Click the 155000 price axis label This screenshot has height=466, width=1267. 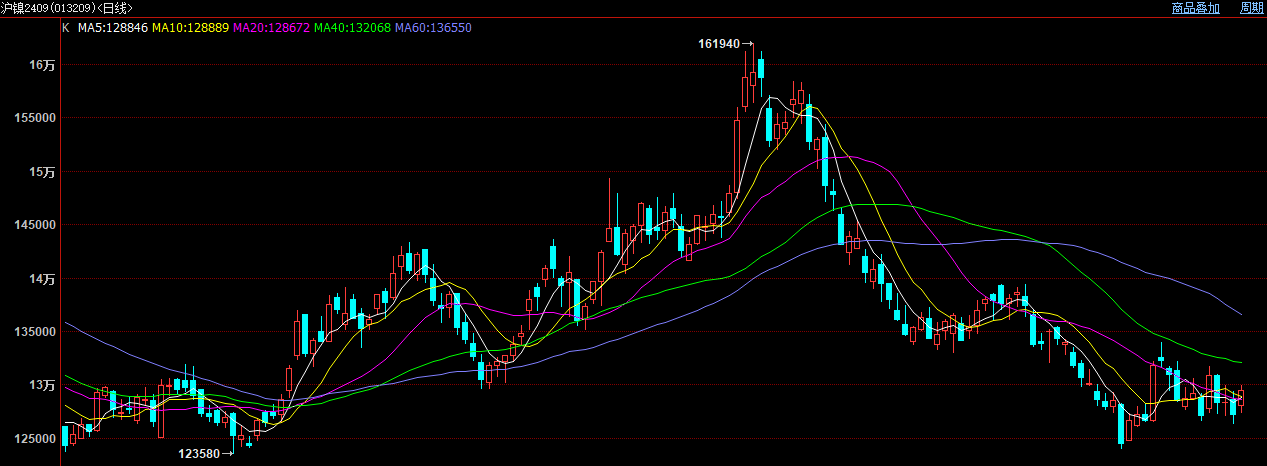point(36,118)
